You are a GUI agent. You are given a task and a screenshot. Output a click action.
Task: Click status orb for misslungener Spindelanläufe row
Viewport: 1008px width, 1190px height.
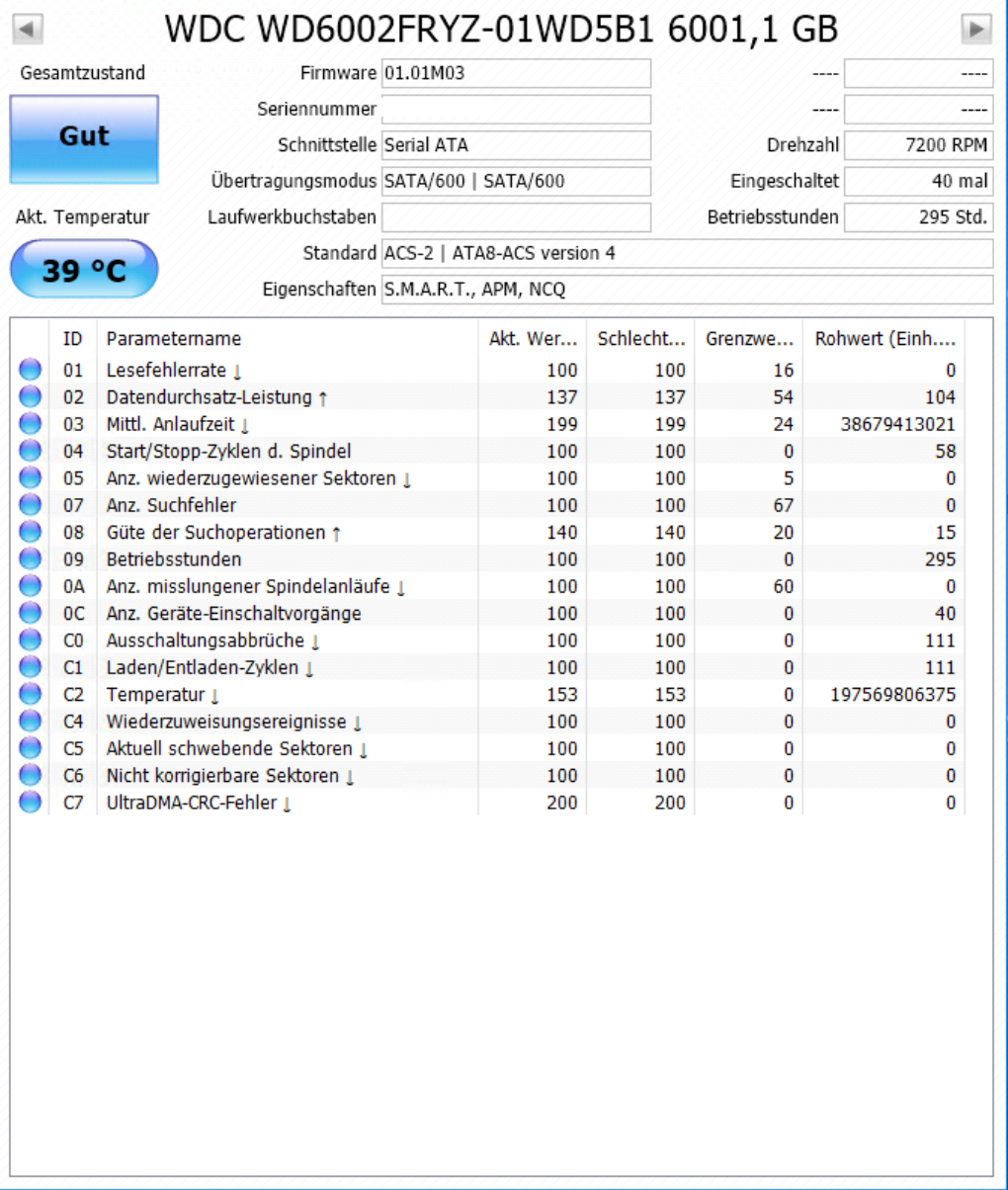point(31,586)
